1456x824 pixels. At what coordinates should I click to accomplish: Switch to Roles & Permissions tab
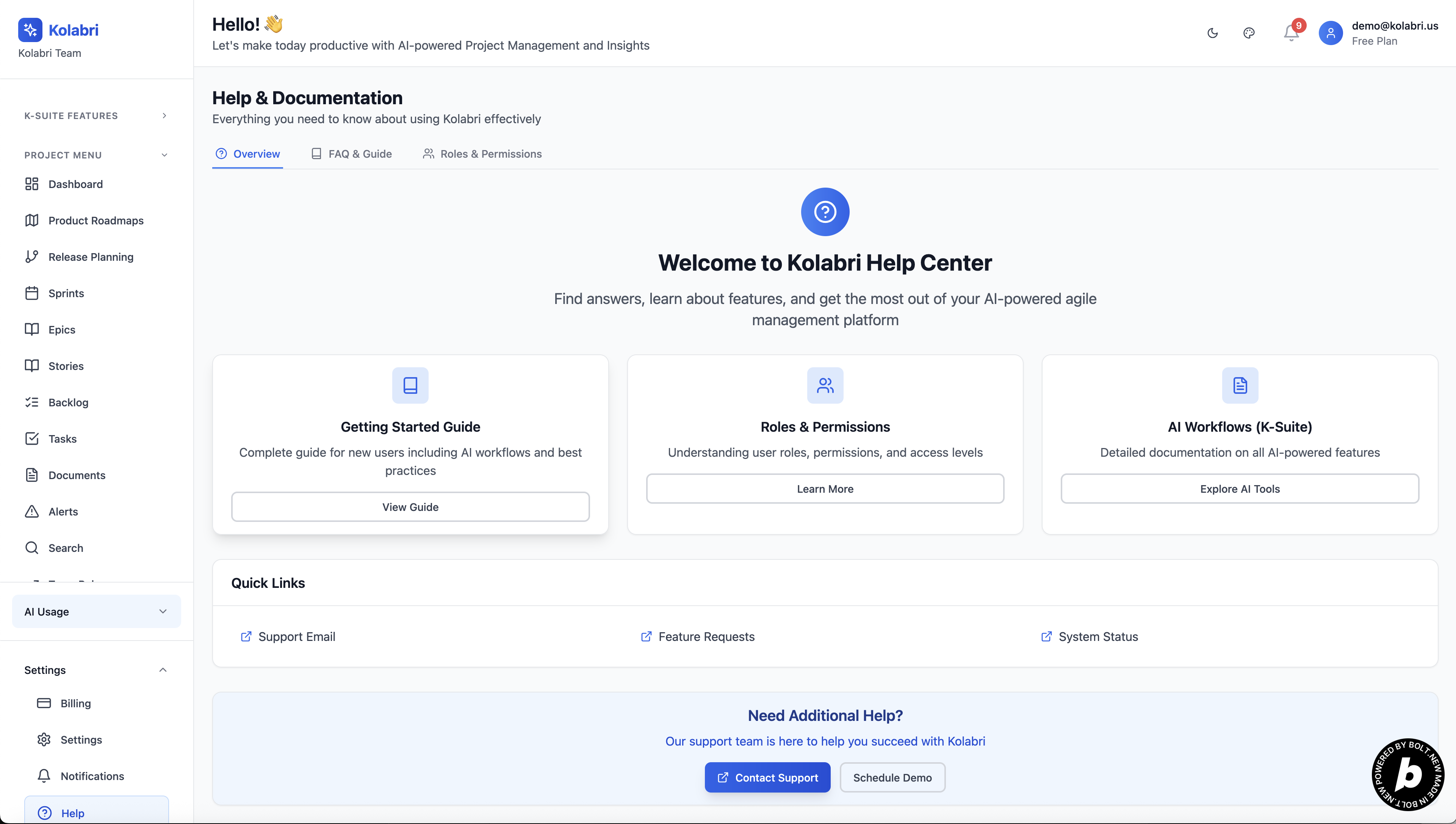pos(482,154)
